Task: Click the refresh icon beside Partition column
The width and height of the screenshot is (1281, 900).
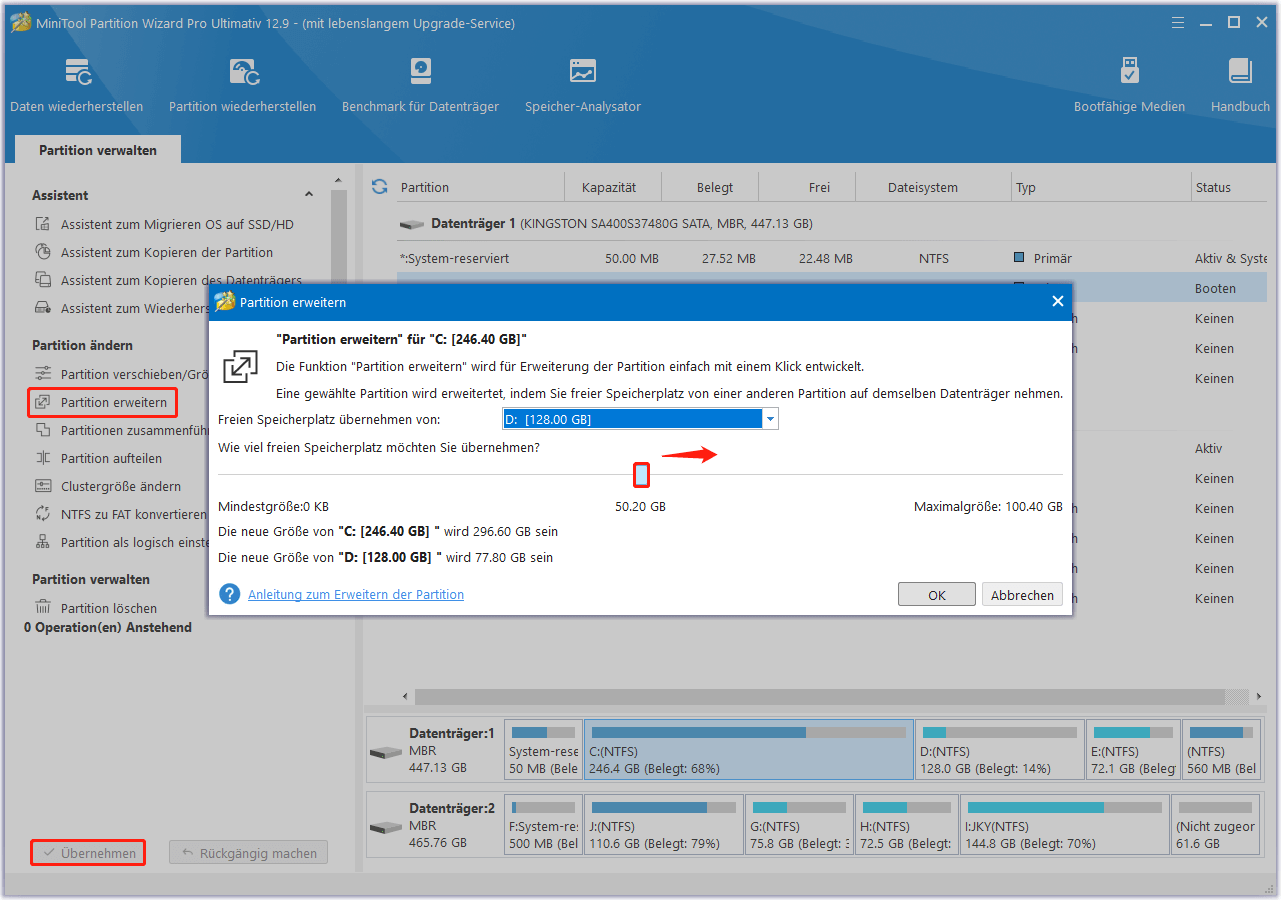Action: [x=379, y=187]
